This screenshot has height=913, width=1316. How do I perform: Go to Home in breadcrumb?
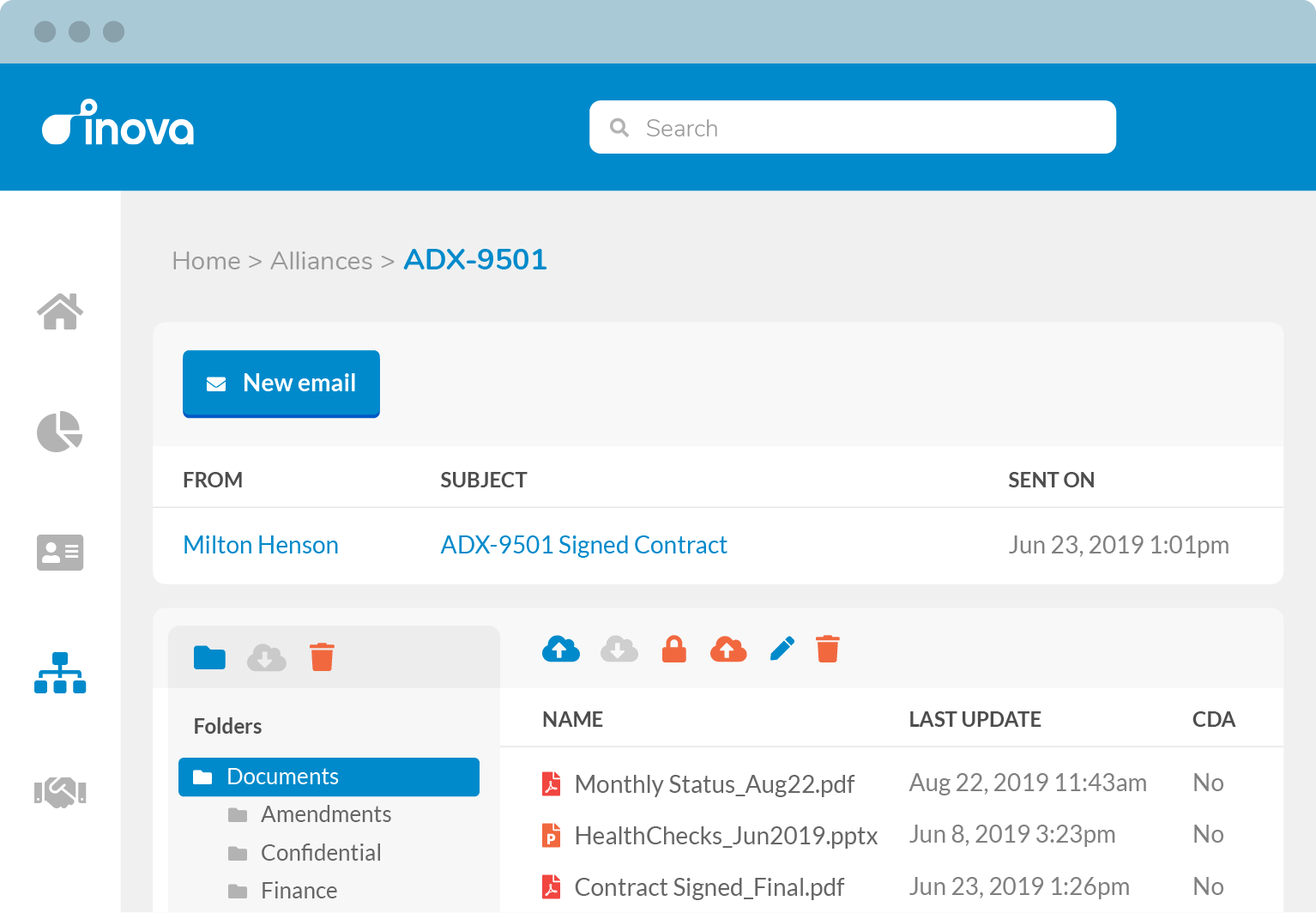(x=206, y=261)
